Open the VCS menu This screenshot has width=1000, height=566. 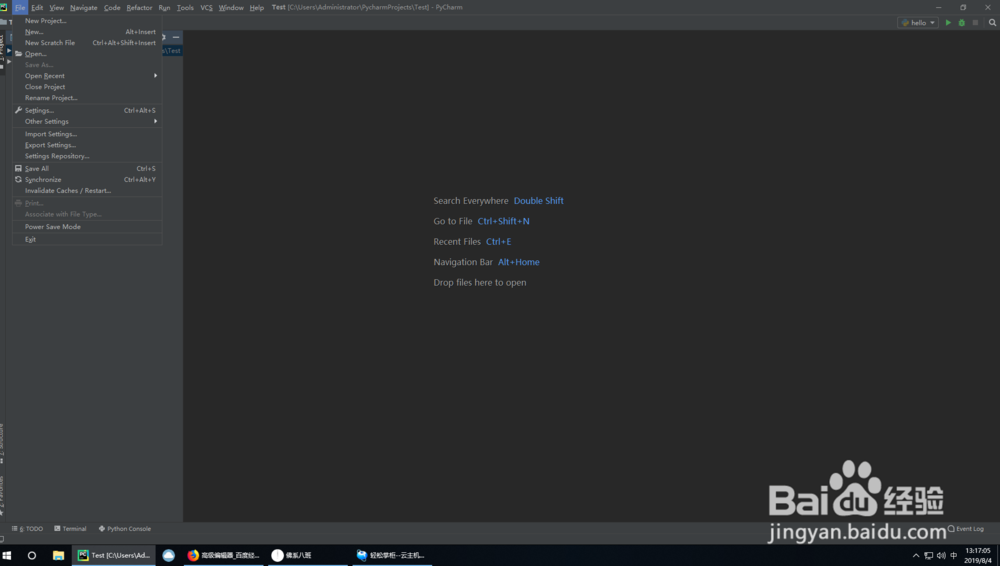(x=207, y=8)
